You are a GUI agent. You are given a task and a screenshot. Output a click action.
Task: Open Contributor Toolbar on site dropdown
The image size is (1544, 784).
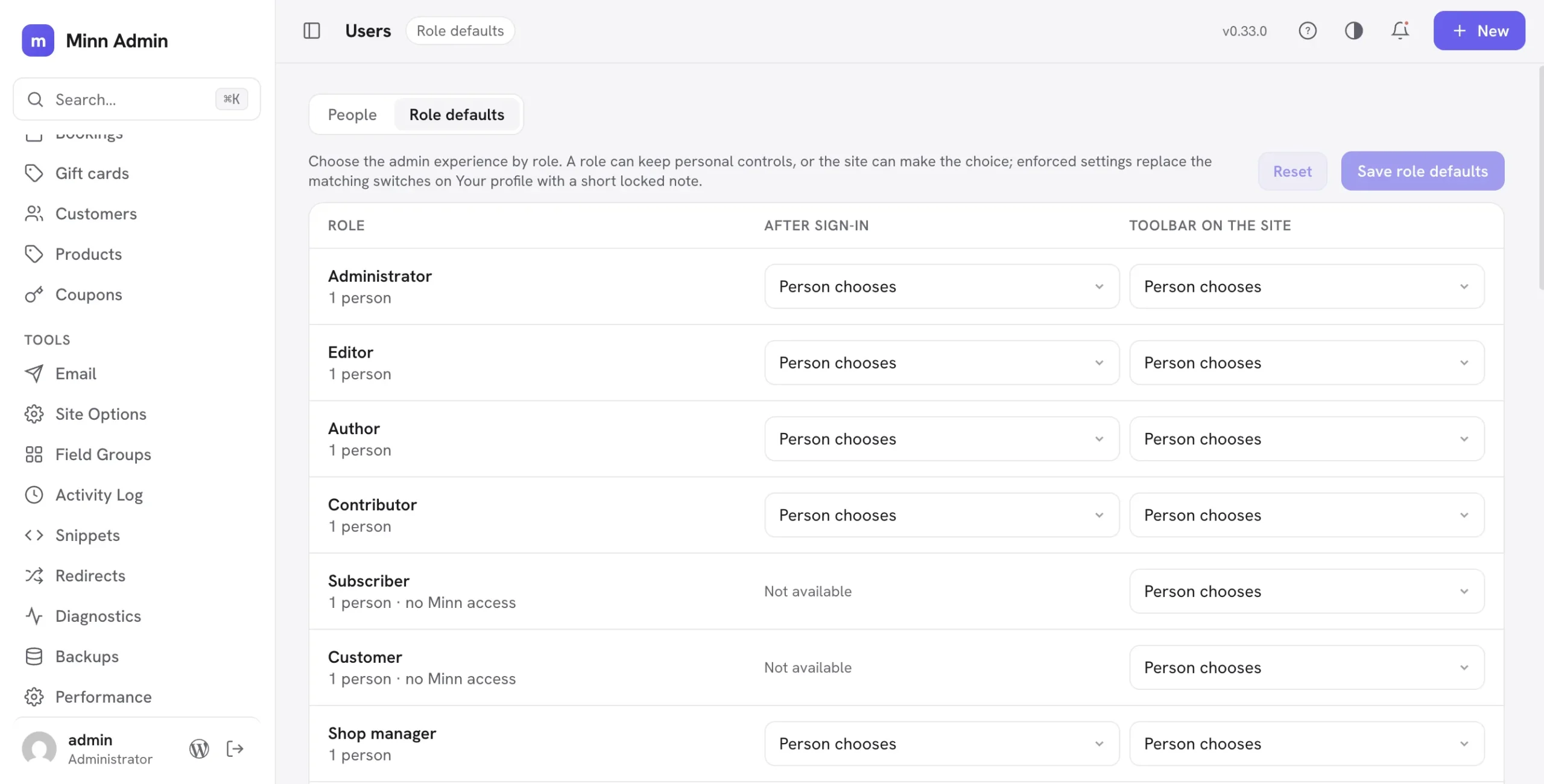click(1306, 515)
